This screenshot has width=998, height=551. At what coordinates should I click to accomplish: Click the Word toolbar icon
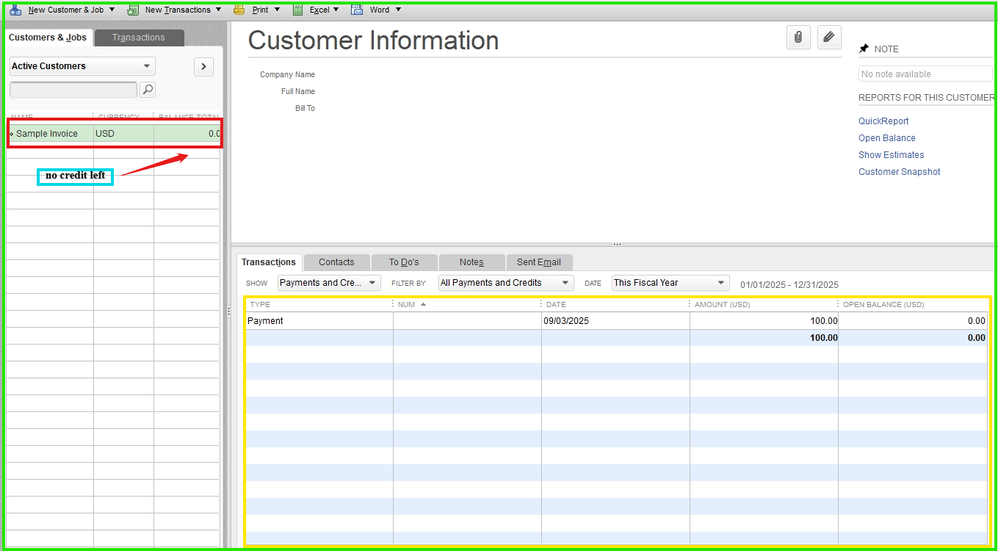click(x=357, y=10)
